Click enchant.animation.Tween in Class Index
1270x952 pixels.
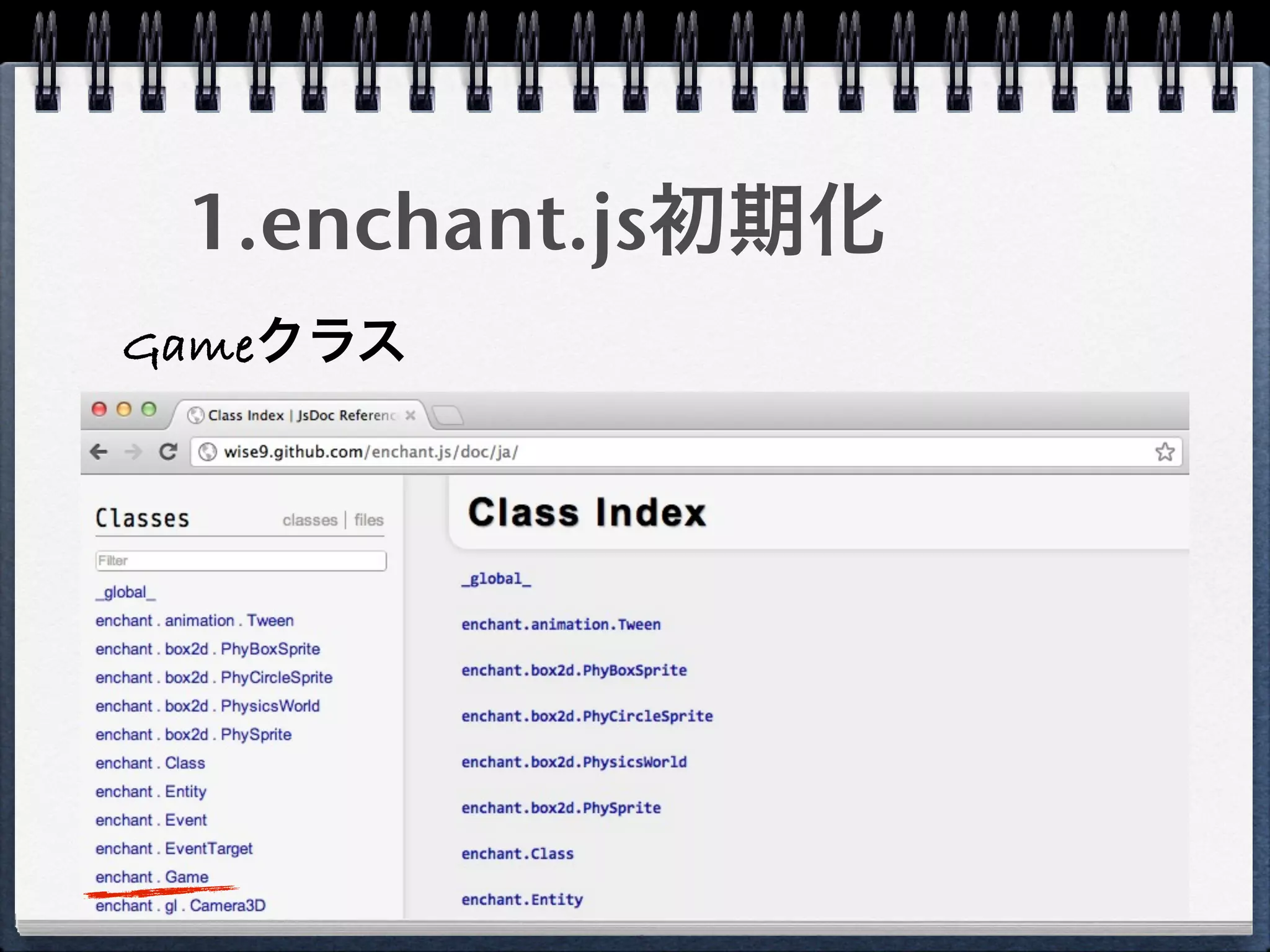pos(561,624)
